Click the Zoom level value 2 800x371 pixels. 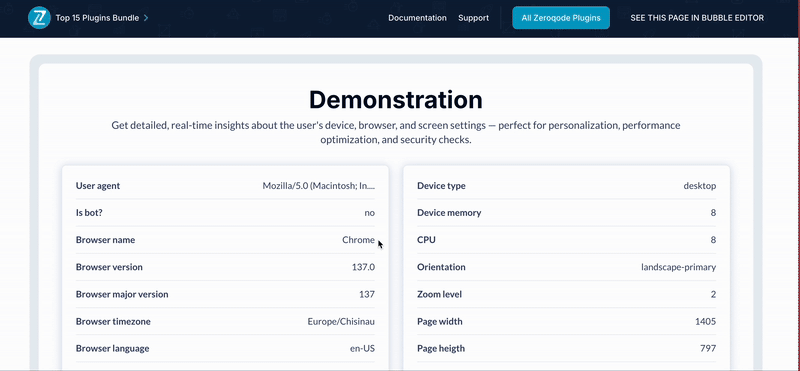click(713, 294)
